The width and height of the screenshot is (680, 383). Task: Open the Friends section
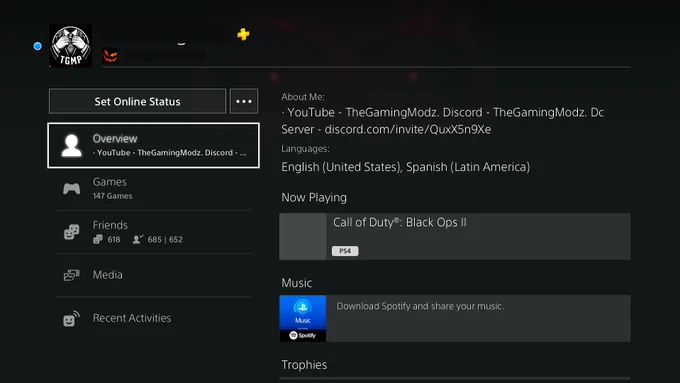point(154,232)
